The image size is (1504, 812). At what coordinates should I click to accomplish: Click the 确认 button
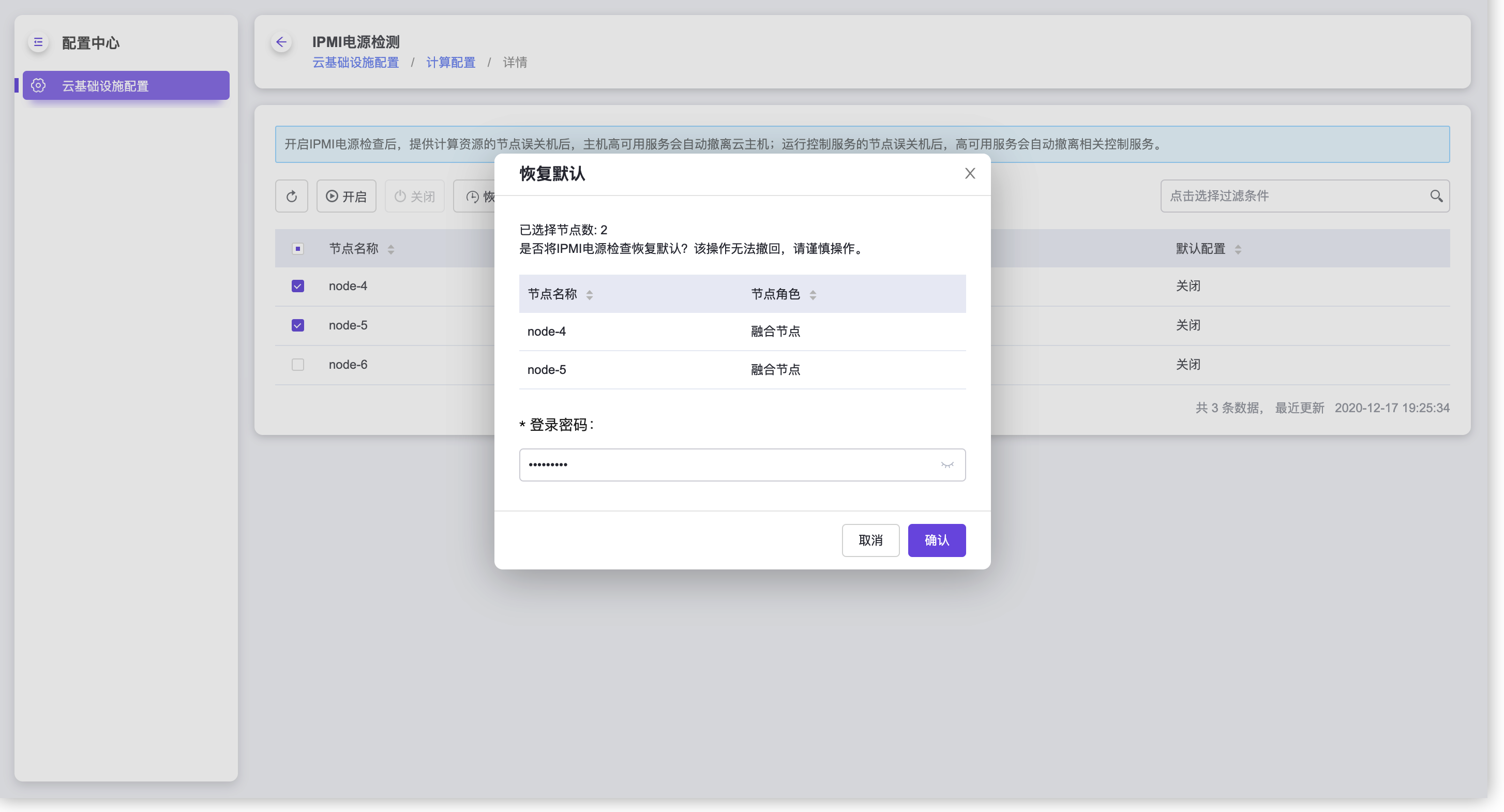click(x=937, y=540)
